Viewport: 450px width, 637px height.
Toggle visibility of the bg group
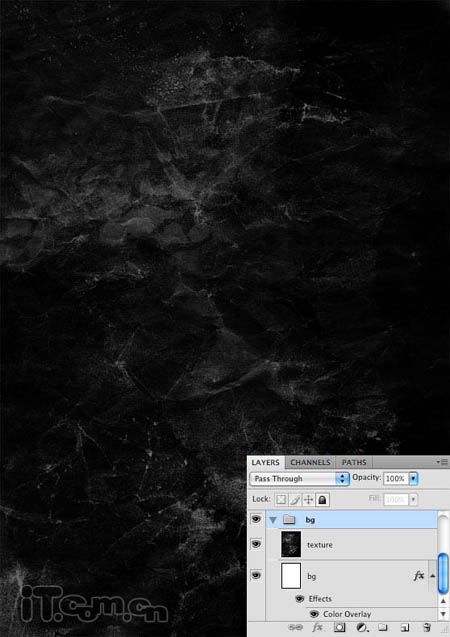click(x=256, y=519)
